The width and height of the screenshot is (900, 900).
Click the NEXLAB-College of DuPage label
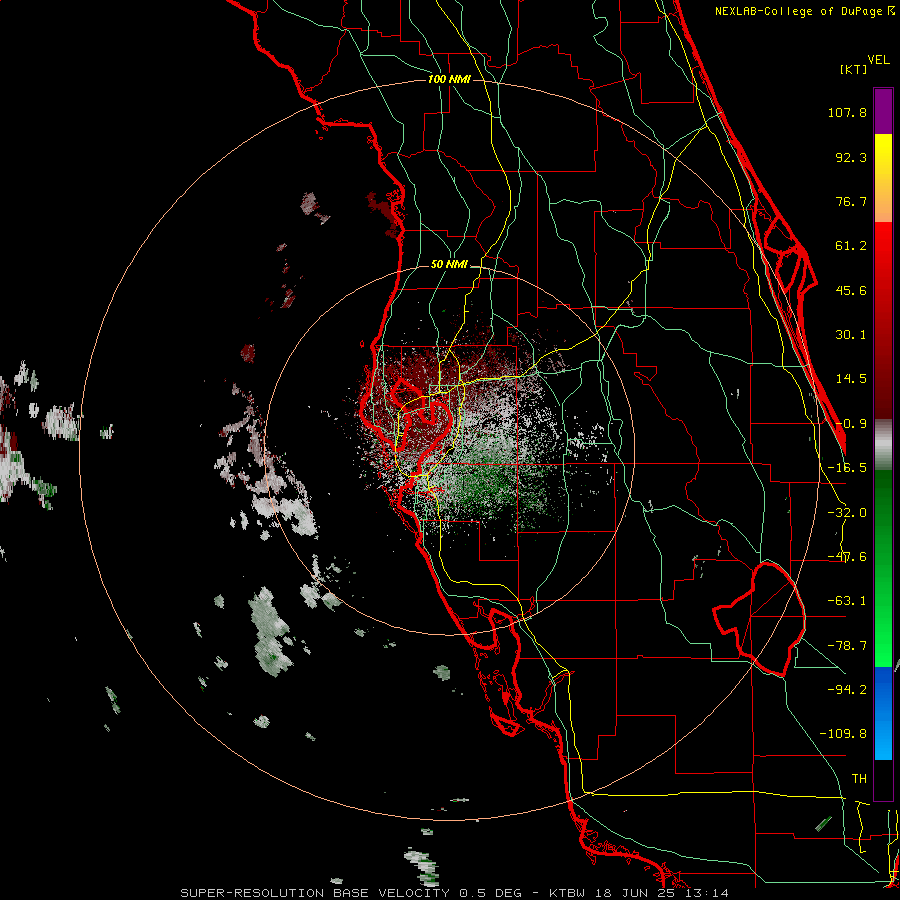click(x=805, y=11)
